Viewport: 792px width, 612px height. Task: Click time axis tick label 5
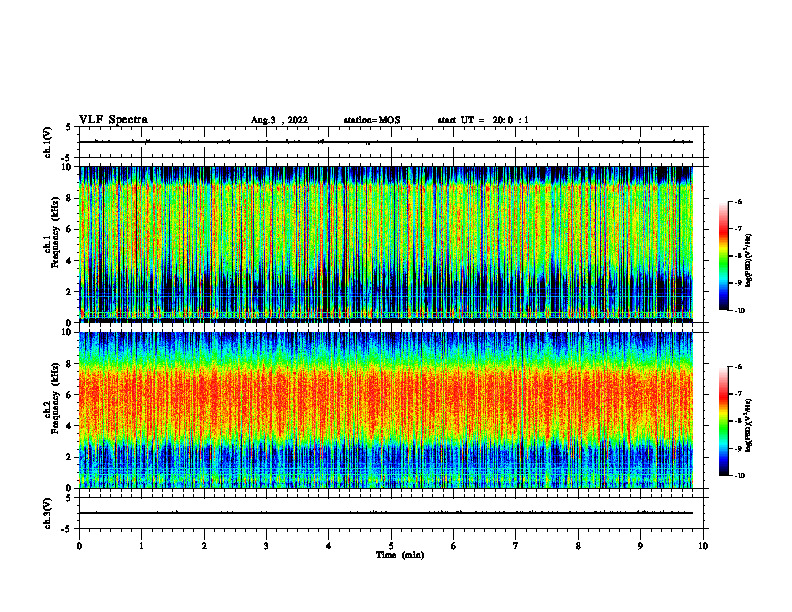(391, 546)
